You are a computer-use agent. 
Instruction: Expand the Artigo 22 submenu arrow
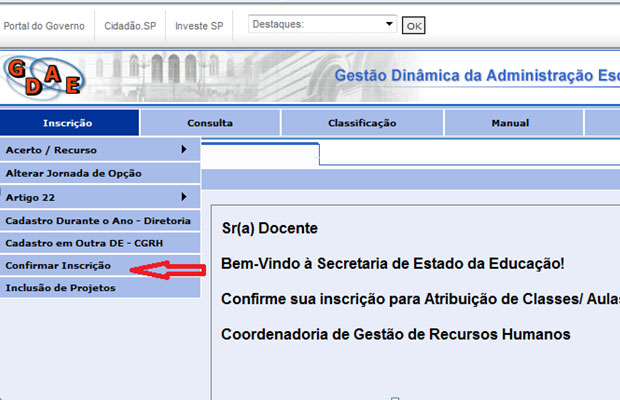(x=184, y=197)
